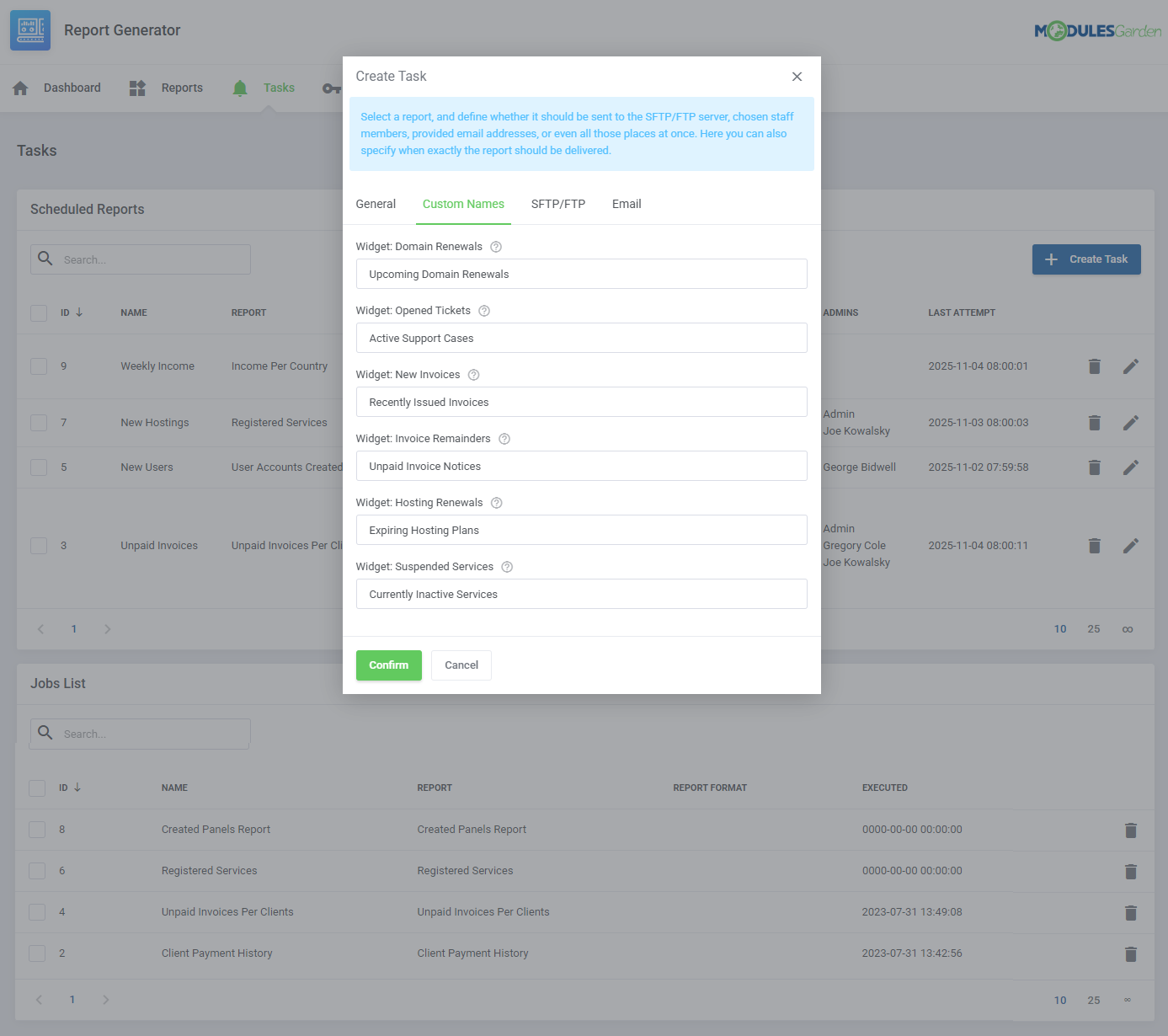This screenshot has height=1036, width=1168.
Task: Sort Jobs List by ID column arrow
Action: coord(77,788)
